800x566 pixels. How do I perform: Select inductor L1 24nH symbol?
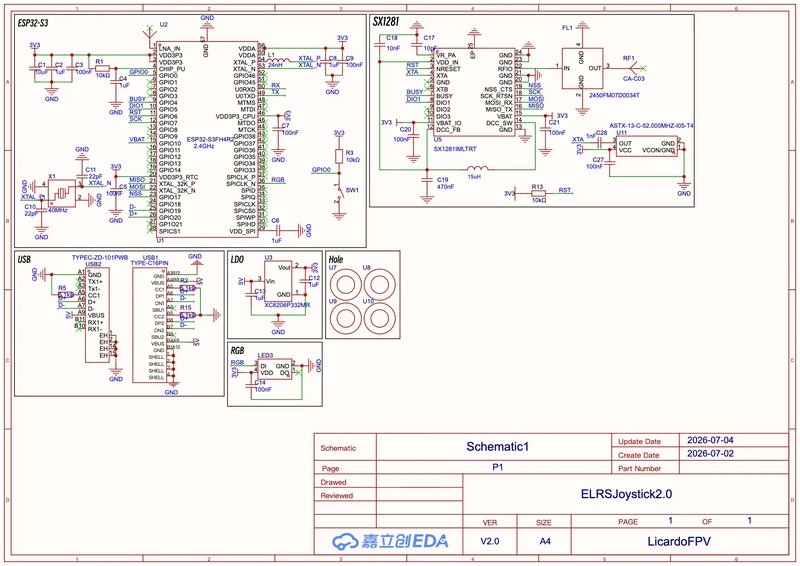pos(278,59)
